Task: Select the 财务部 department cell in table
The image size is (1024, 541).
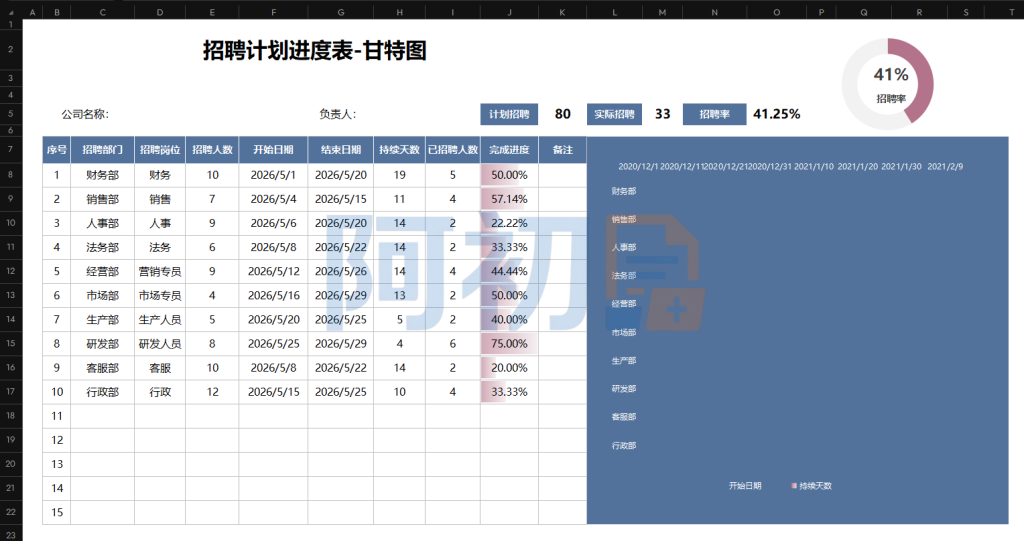Action: pos(103,175)
